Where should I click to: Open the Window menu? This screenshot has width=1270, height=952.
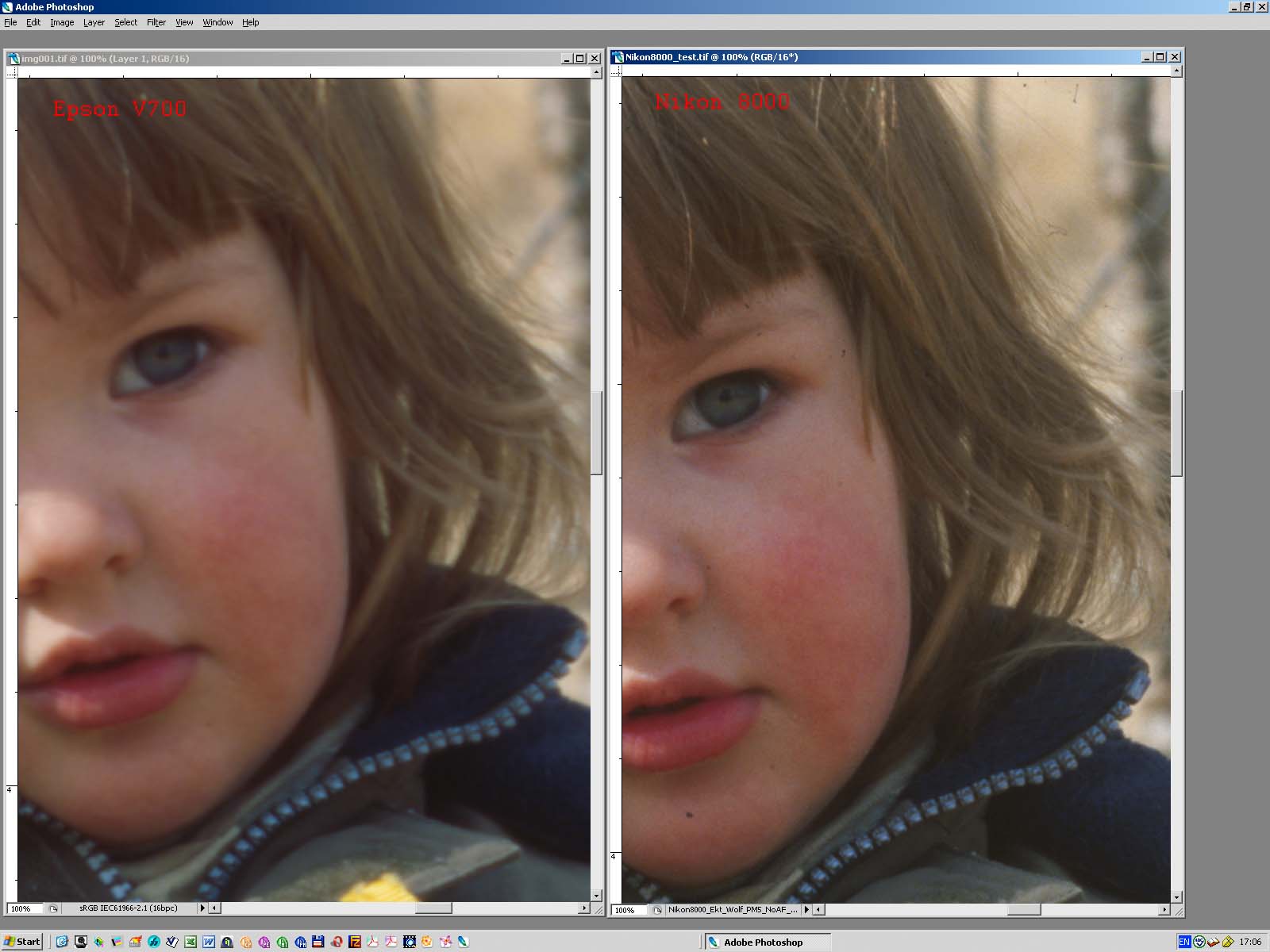click(217, 22)
